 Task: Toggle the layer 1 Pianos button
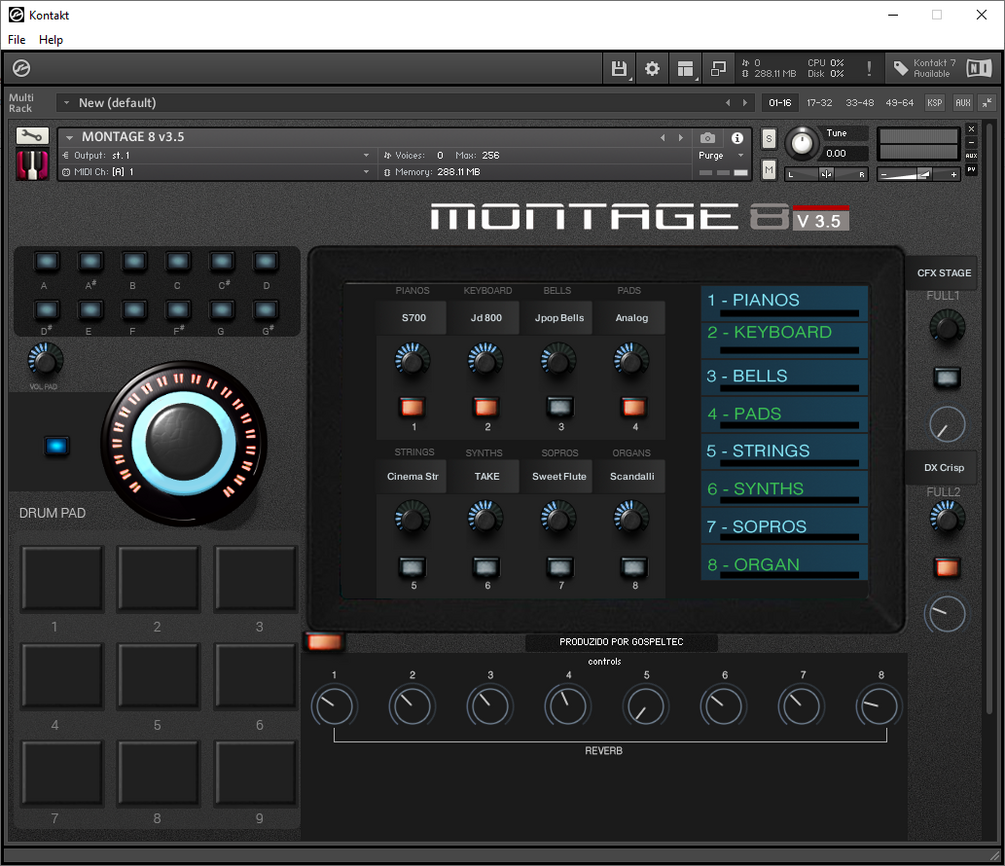[x=412, y=406]
